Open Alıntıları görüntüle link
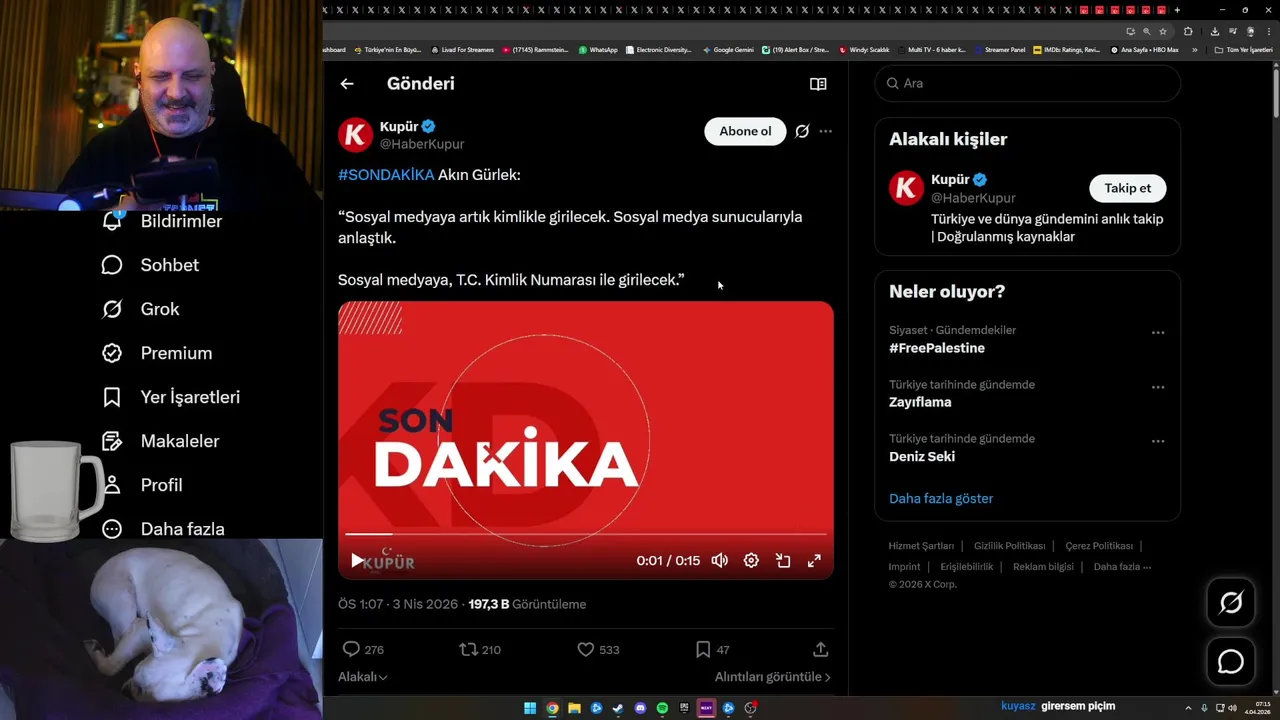The height and width of the screenshot is (720, 1280). click(x=772, y=677)
